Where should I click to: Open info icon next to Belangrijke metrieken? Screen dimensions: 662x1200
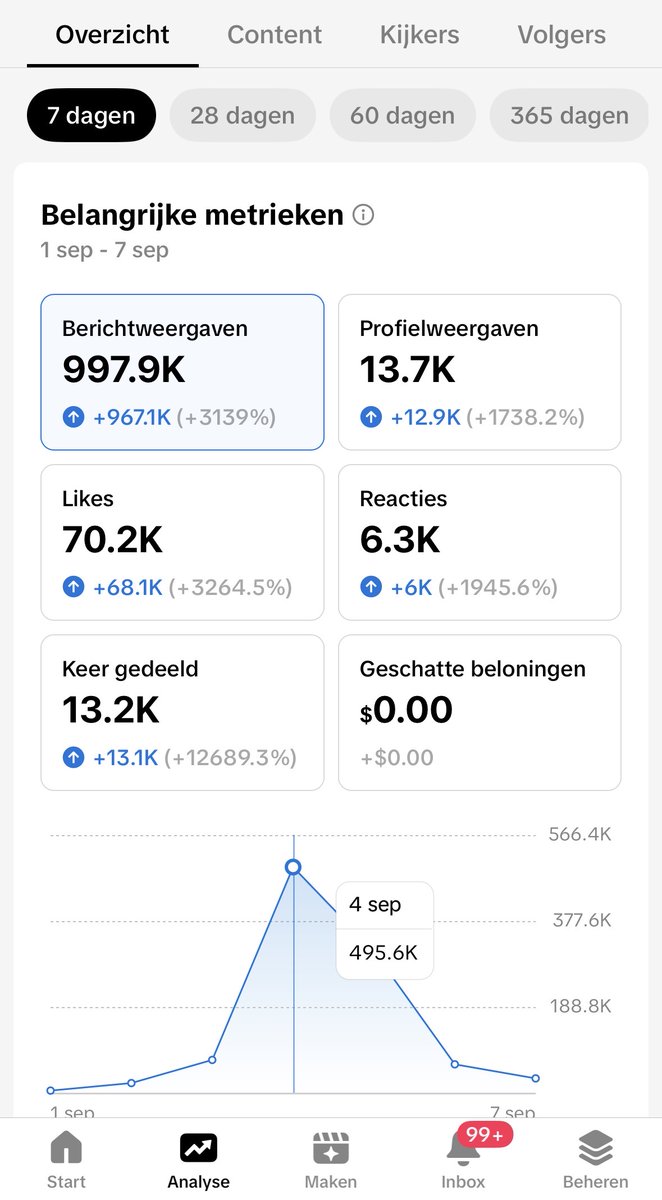click(x=364, y=215)
